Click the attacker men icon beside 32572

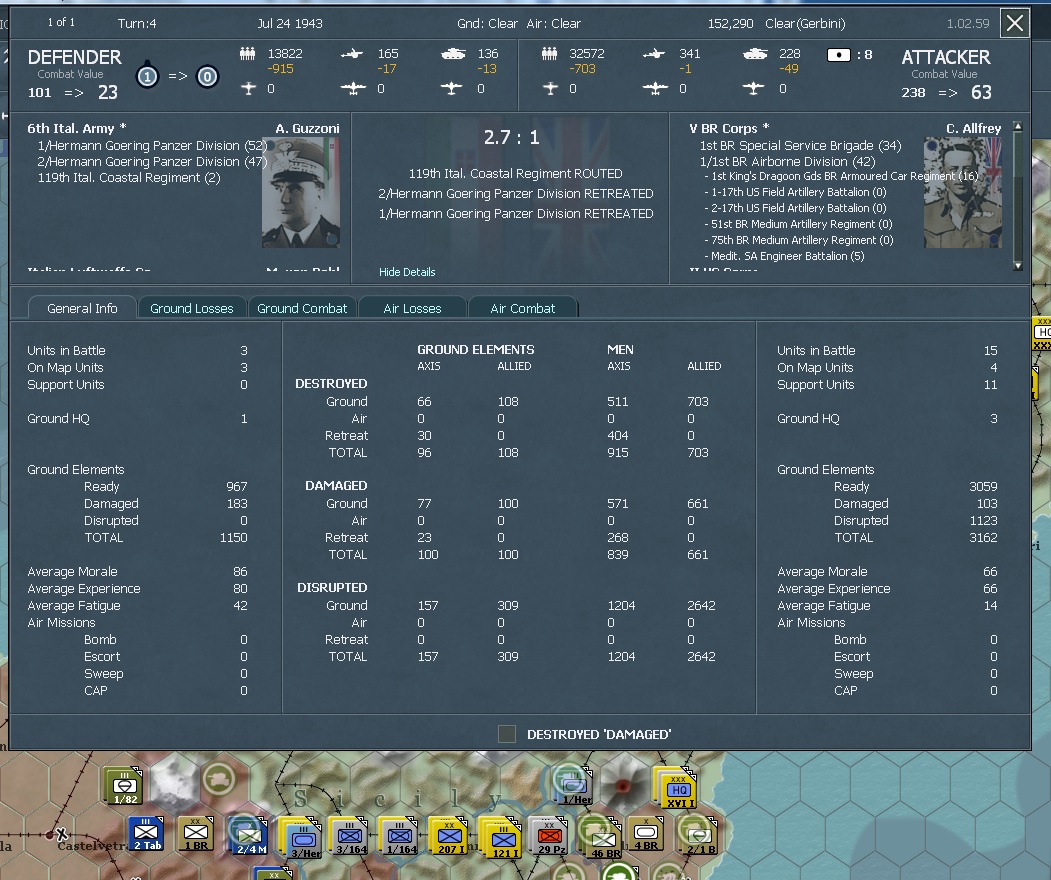click(550, 54)
